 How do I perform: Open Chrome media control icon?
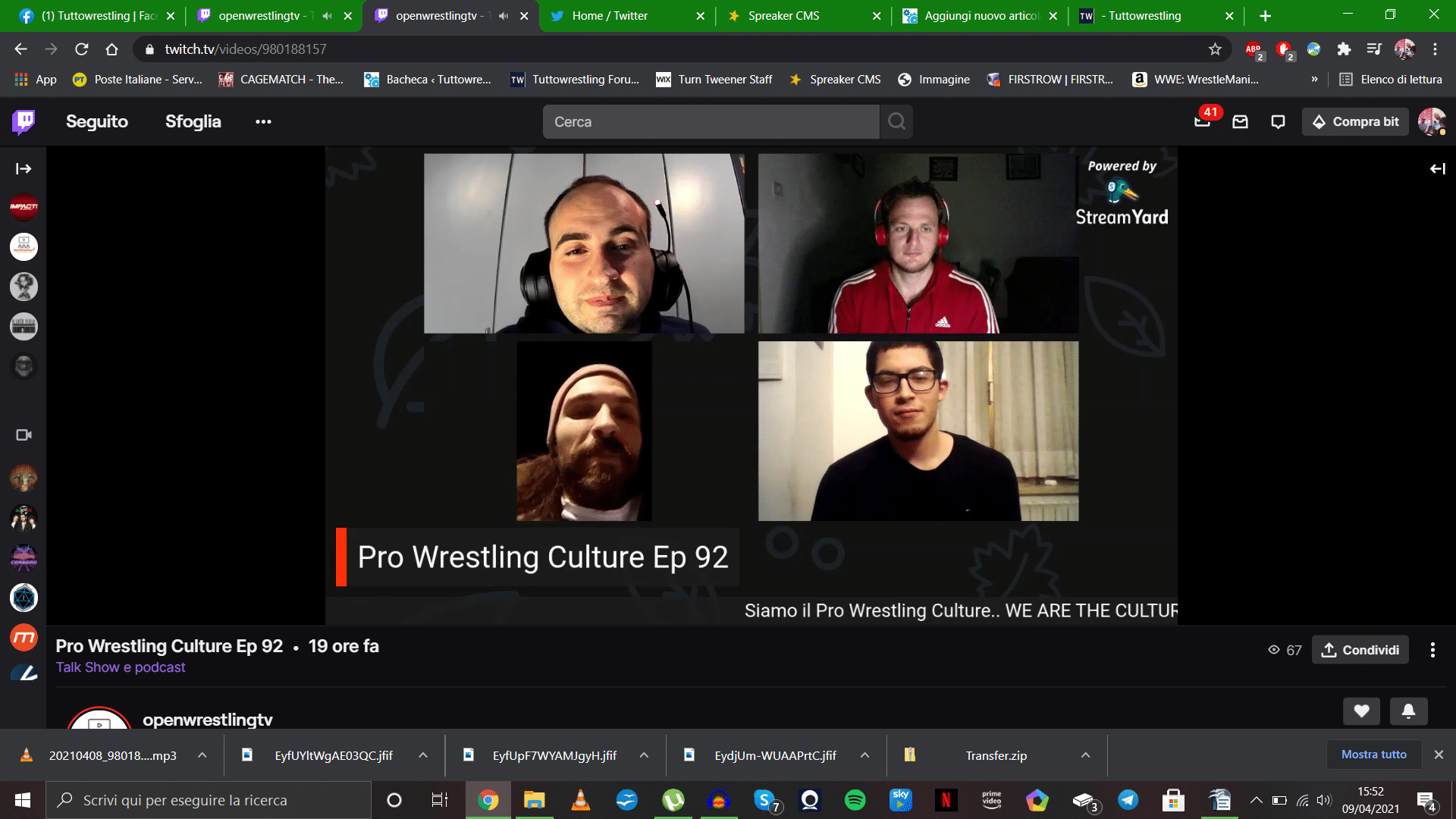pos(1373,49)
